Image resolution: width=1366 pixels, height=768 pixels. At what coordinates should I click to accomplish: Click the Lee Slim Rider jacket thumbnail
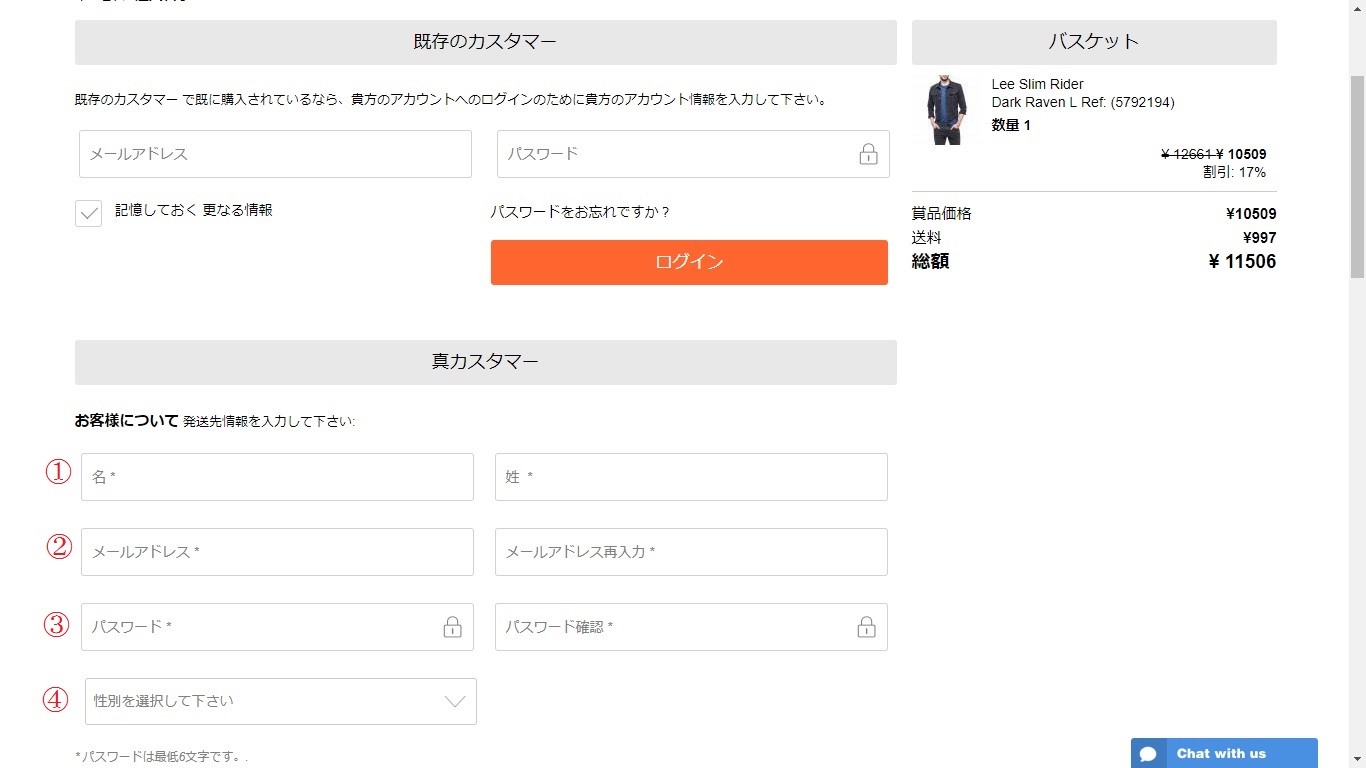[946, 109]
